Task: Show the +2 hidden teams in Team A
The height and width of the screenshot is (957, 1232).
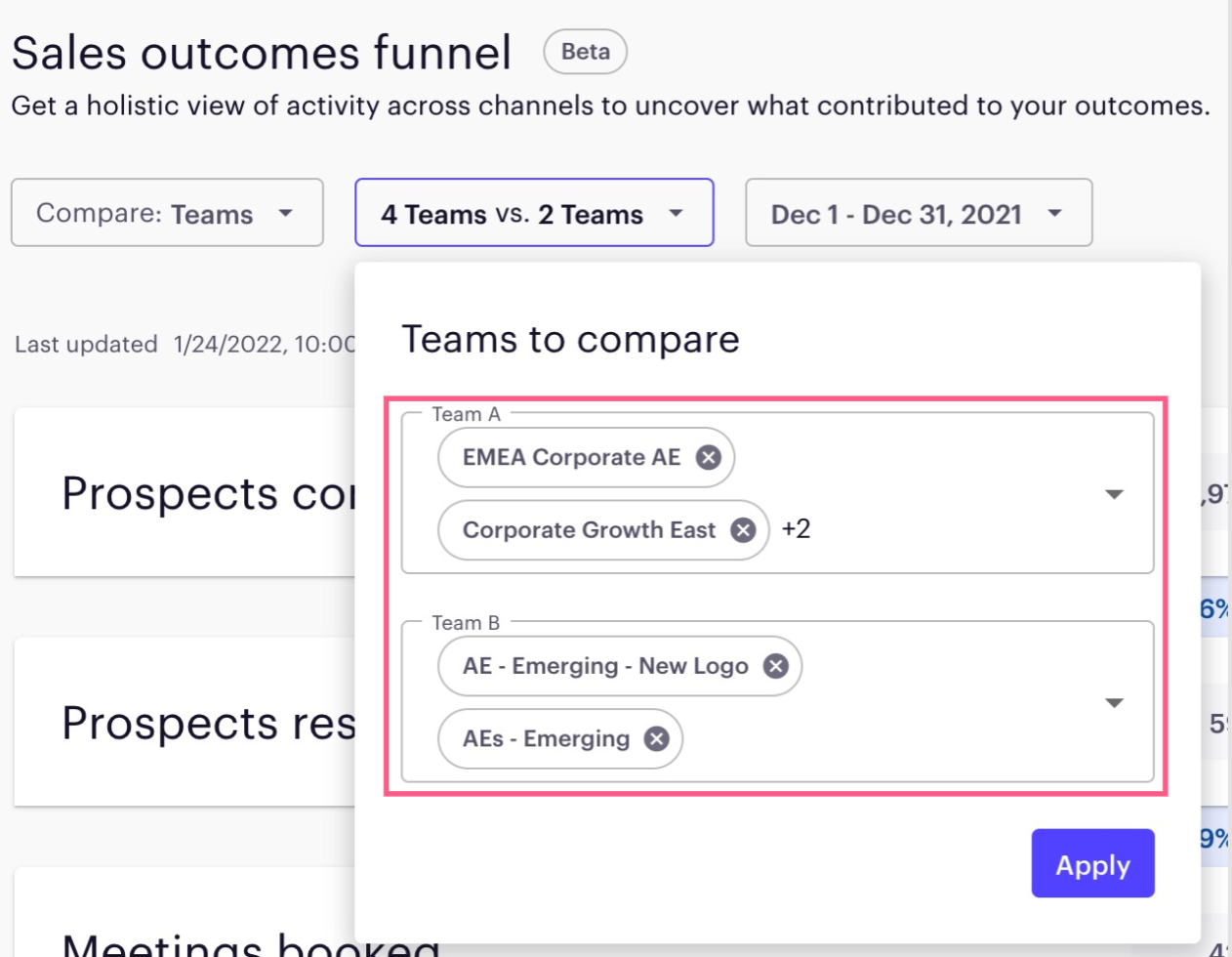Action: (796, 529)
